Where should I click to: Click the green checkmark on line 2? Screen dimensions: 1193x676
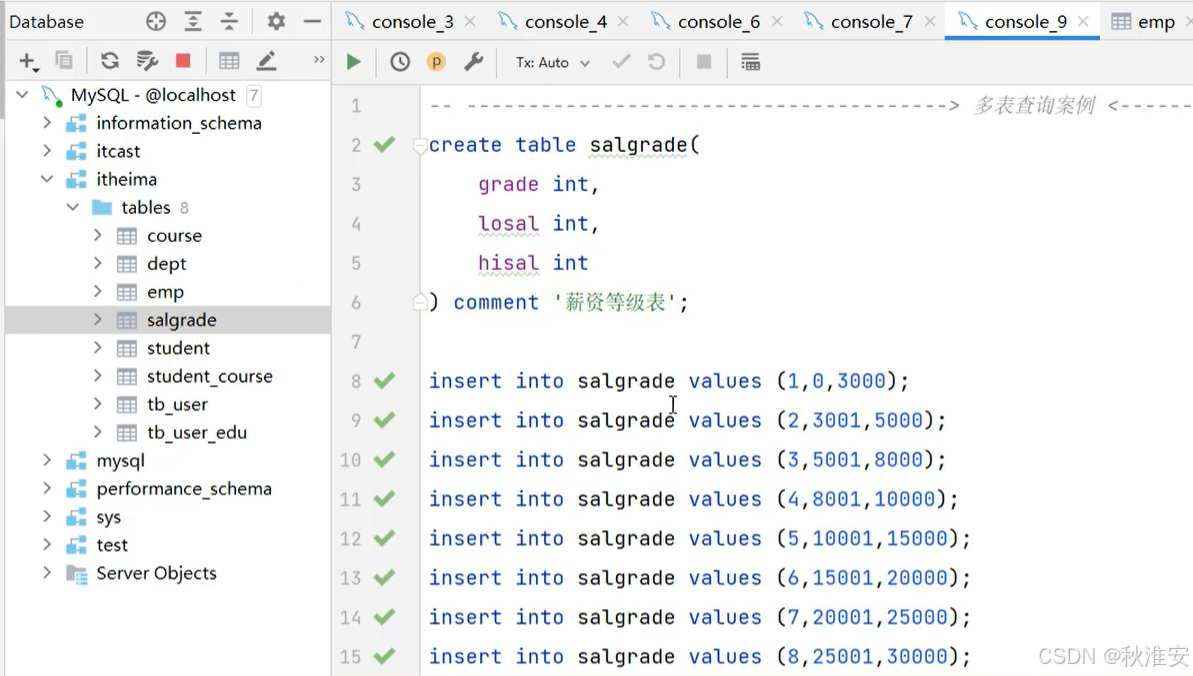tap(384, 144)
